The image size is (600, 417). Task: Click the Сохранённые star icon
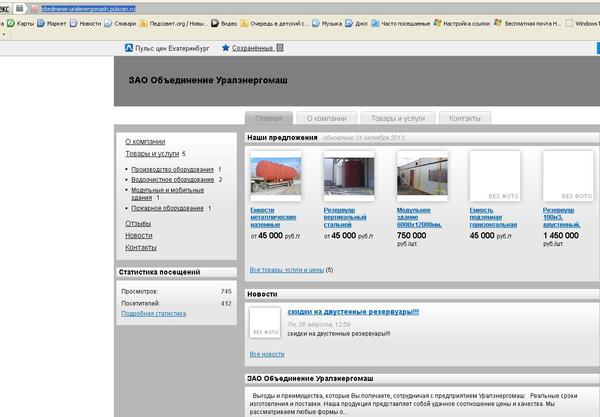[x=226, y=47]
